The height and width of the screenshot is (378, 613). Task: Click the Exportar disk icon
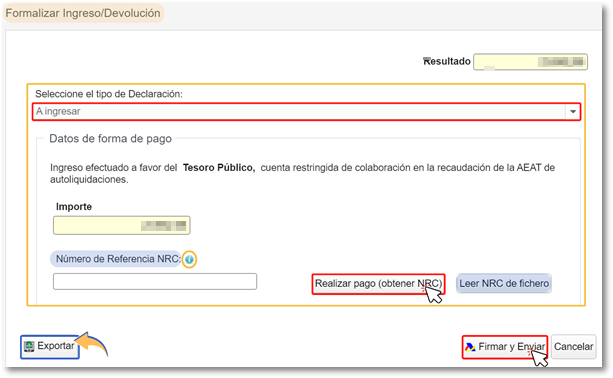(x=29, y=346)
